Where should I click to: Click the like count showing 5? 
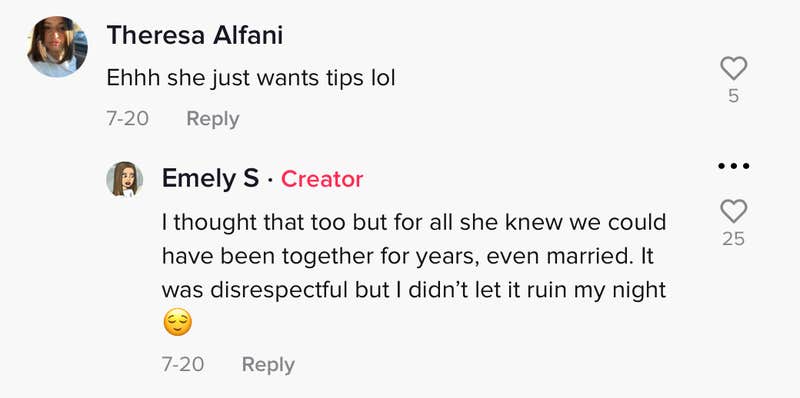(733, 96)
